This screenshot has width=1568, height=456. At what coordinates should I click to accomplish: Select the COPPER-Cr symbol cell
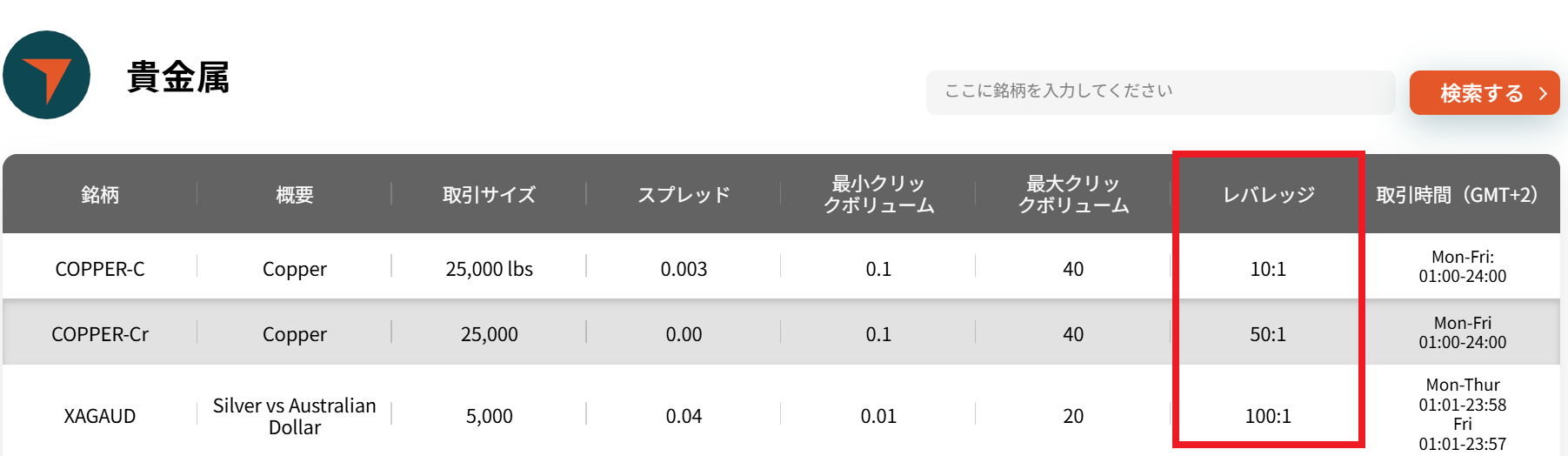[100, 335]
